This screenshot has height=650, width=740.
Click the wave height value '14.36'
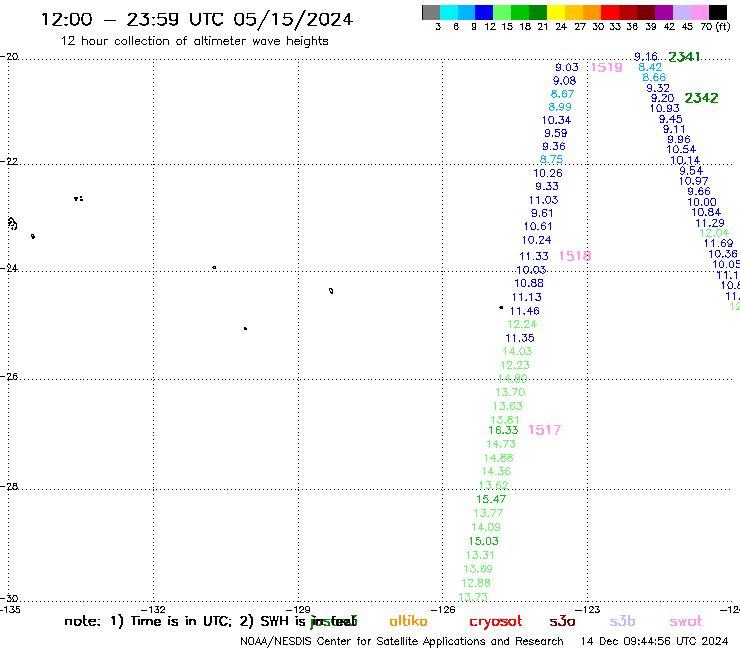point(496,471)
